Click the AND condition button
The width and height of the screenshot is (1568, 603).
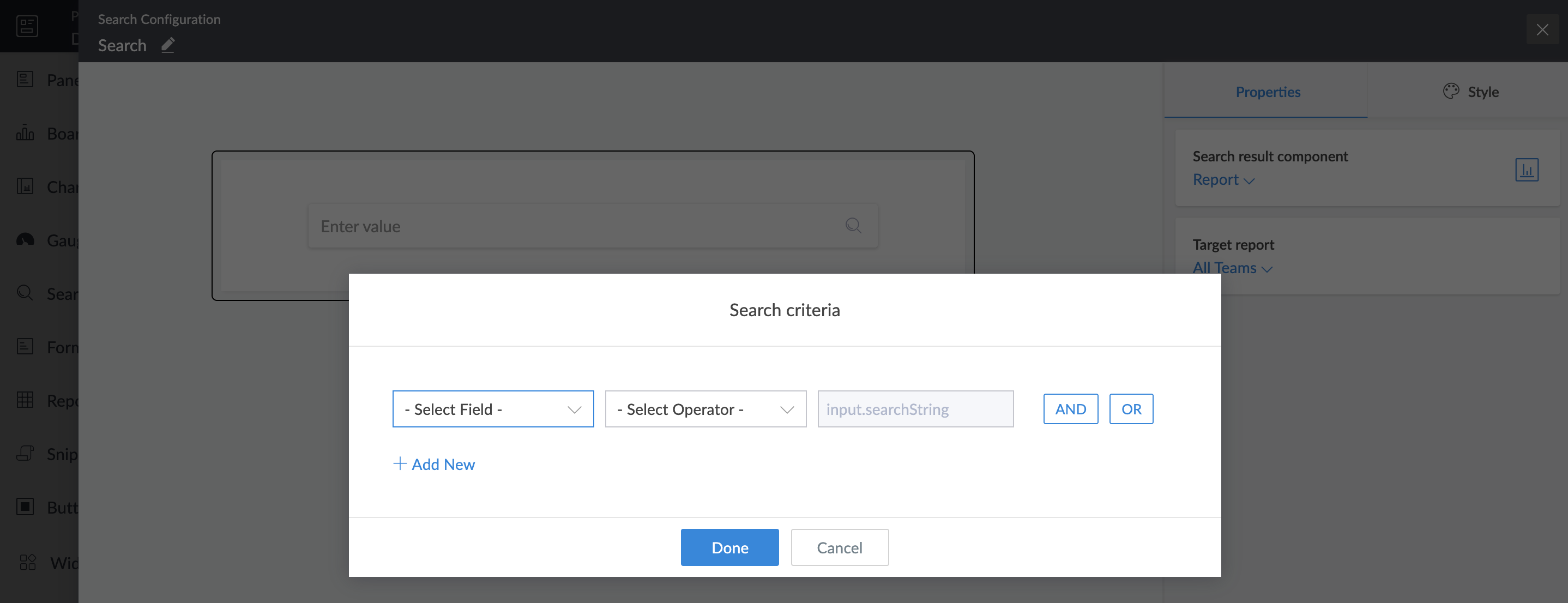pyautogui.click(x=1070, y=409)
